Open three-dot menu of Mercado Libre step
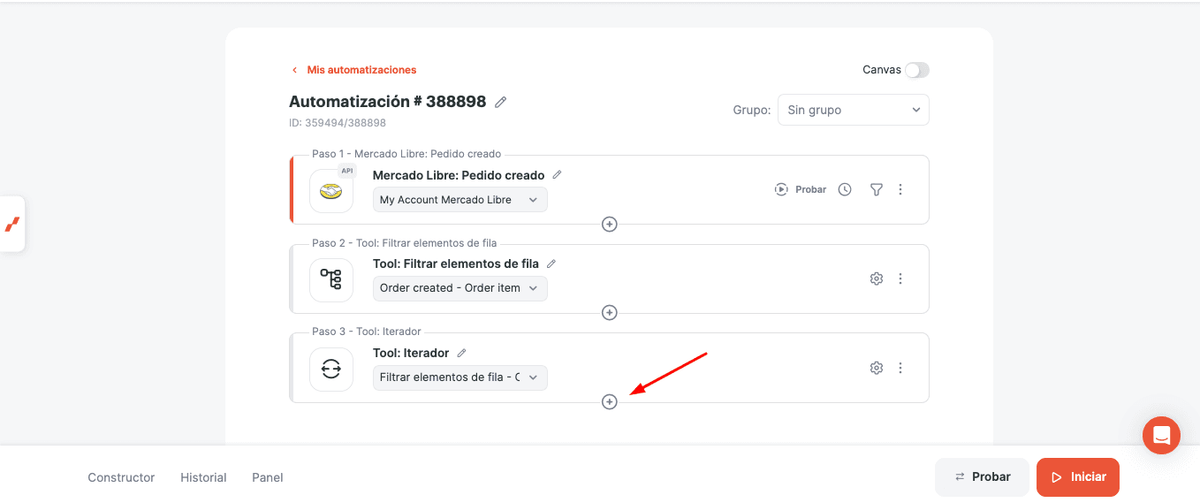The width and height of the screenshot is (1200, 504). (x=900, y=189)
